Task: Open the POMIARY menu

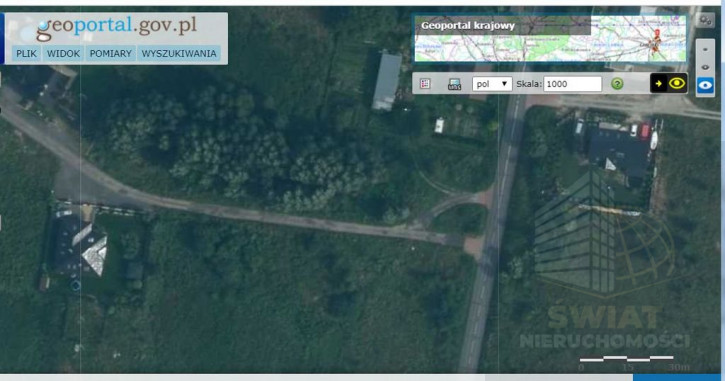Action: pos(111,54)
